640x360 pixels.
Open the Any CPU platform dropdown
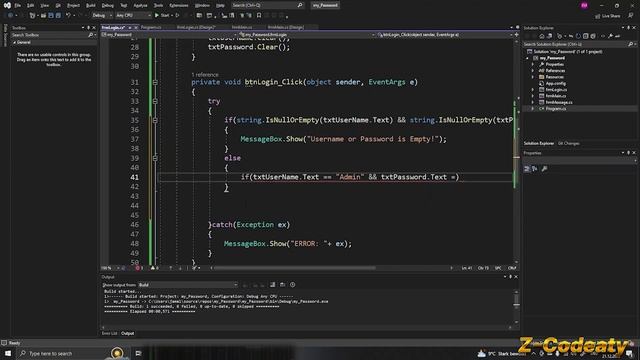click(133, 16)
